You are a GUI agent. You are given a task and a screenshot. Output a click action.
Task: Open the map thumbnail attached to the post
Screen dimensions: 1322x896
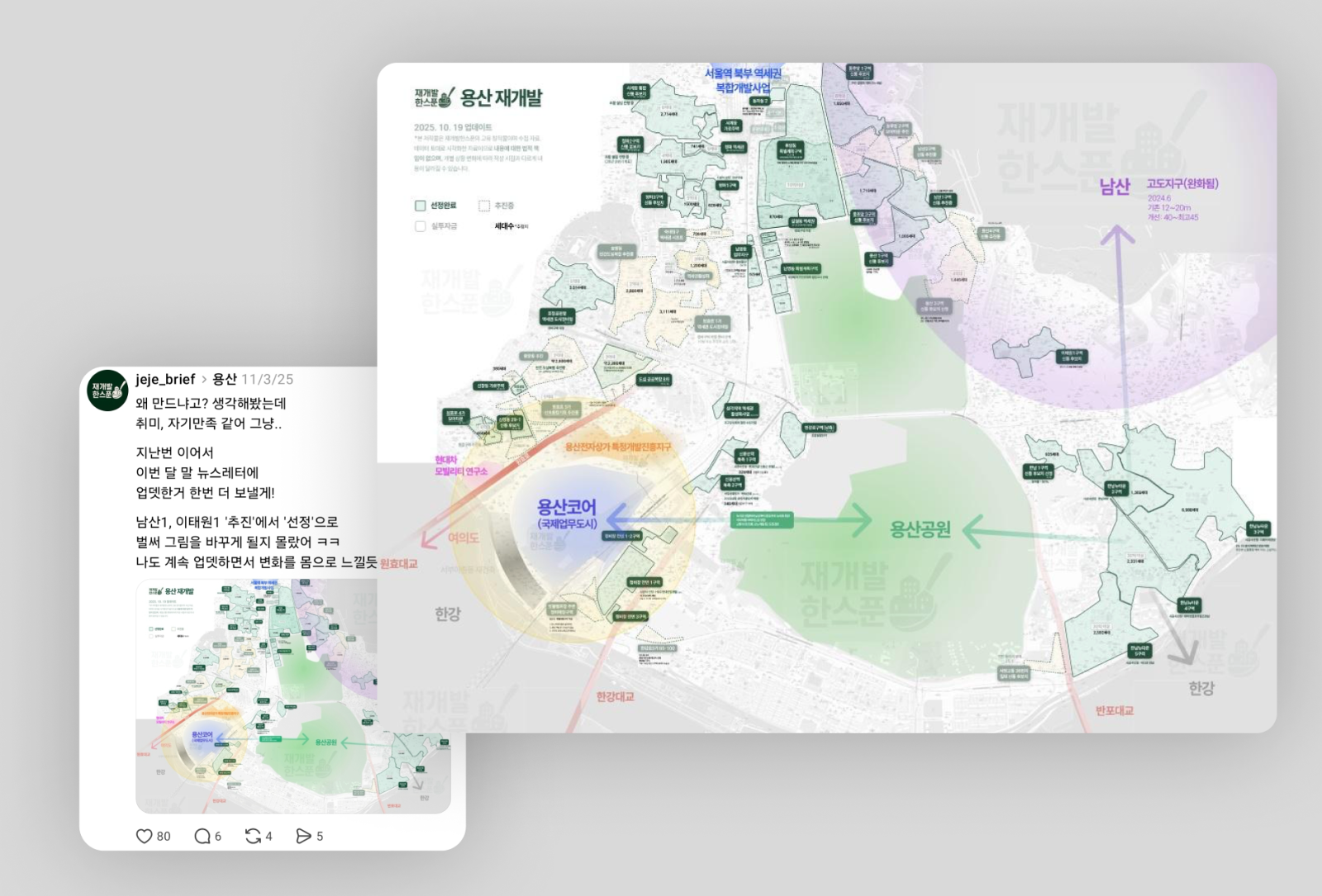293,696
